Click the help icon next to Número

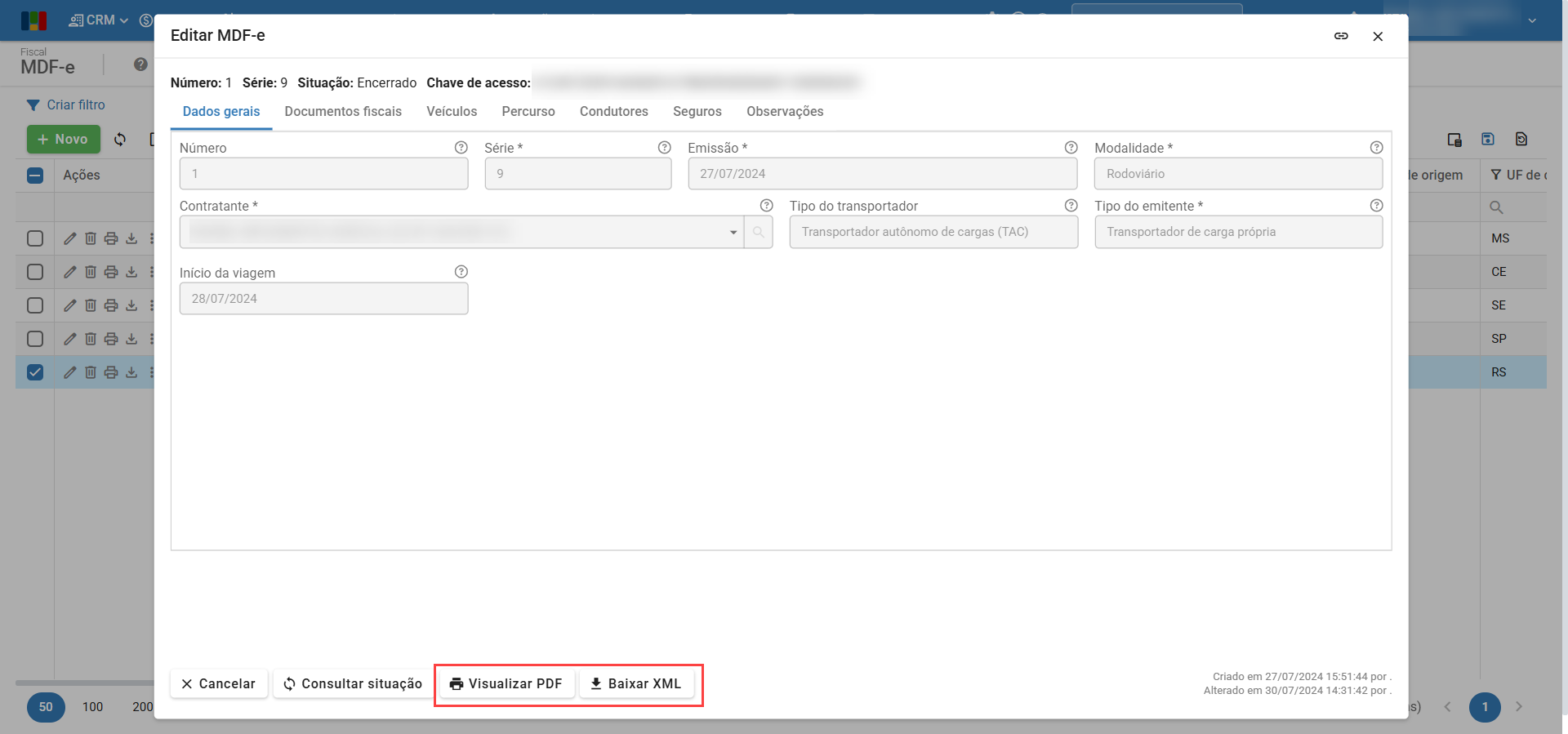(x=461, y=148)
